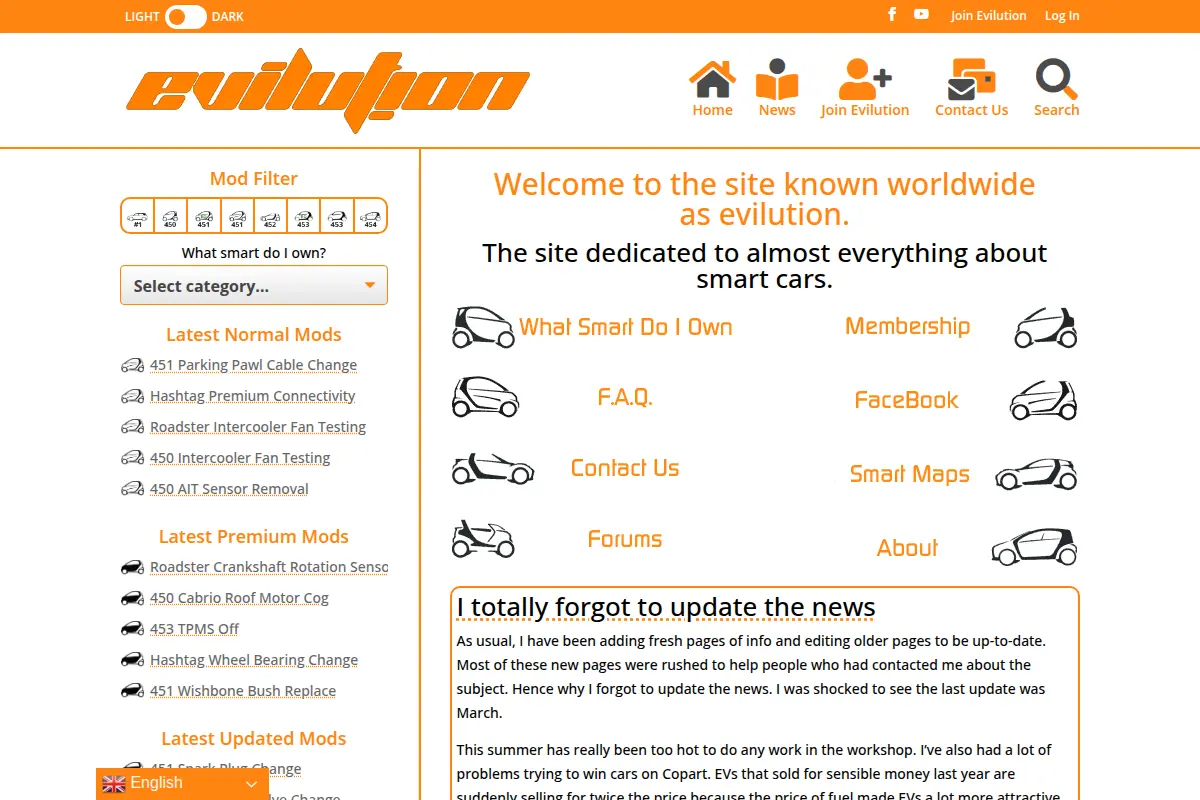The image size is (1200, 800).
Task: Open 450 AIT Sensor Removal mod
Action: click(229, 489)
